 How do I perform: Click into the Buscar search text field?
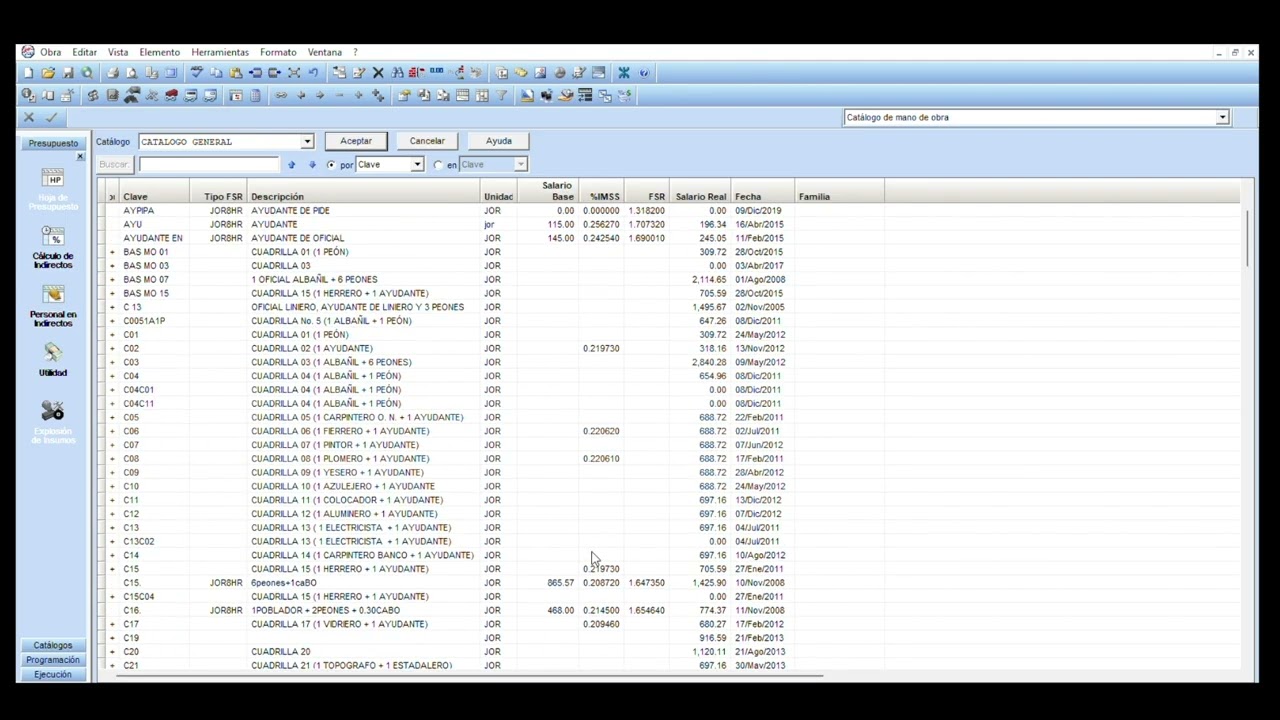pyautogui.click(x=209, y=165)
